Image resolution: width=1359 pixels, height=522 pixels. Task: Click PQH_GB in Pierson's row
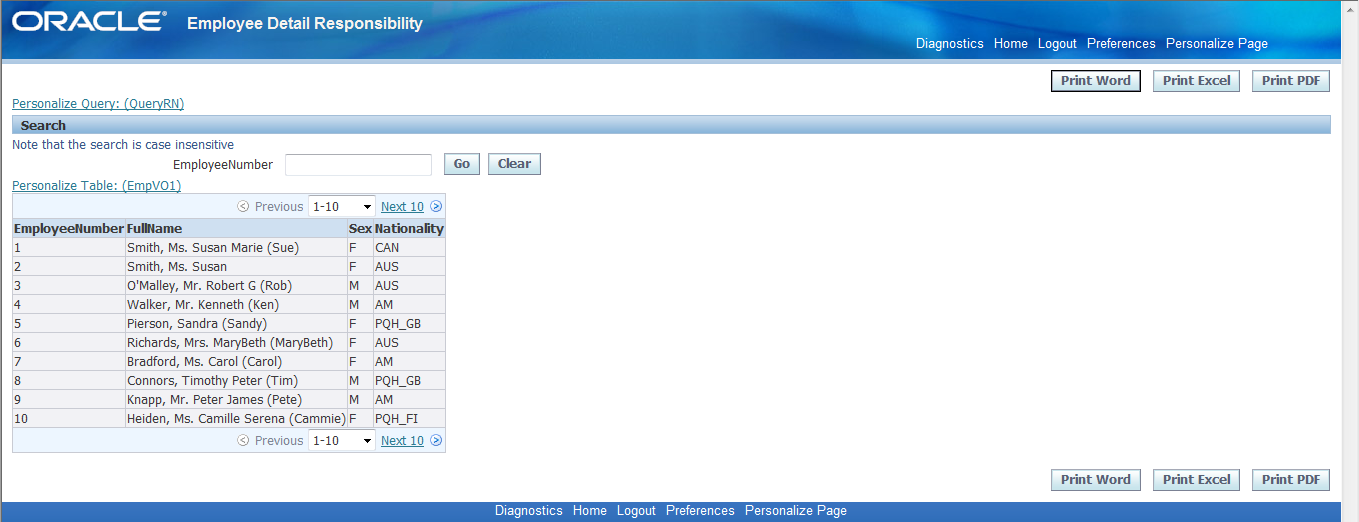tap(409, 324)
